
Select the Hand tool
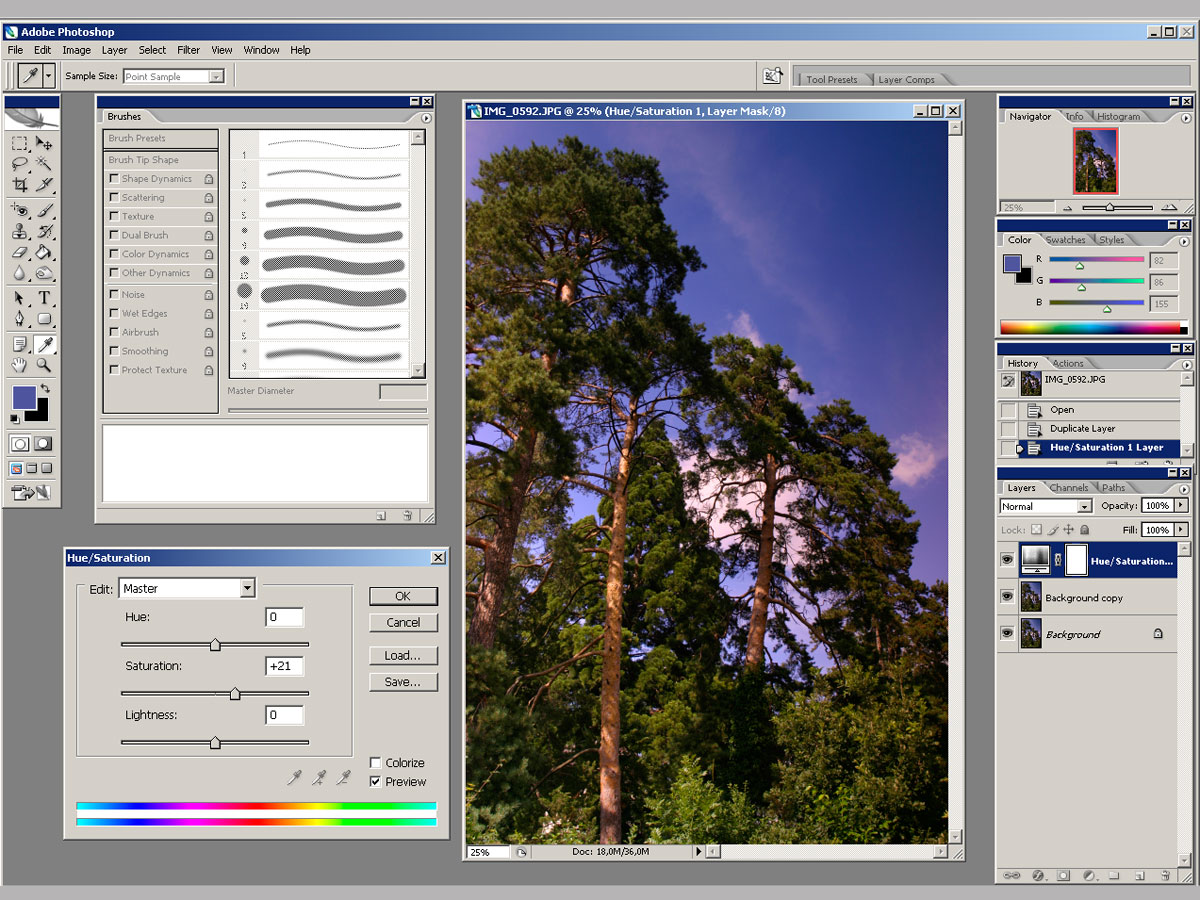(x=20, y=366)
